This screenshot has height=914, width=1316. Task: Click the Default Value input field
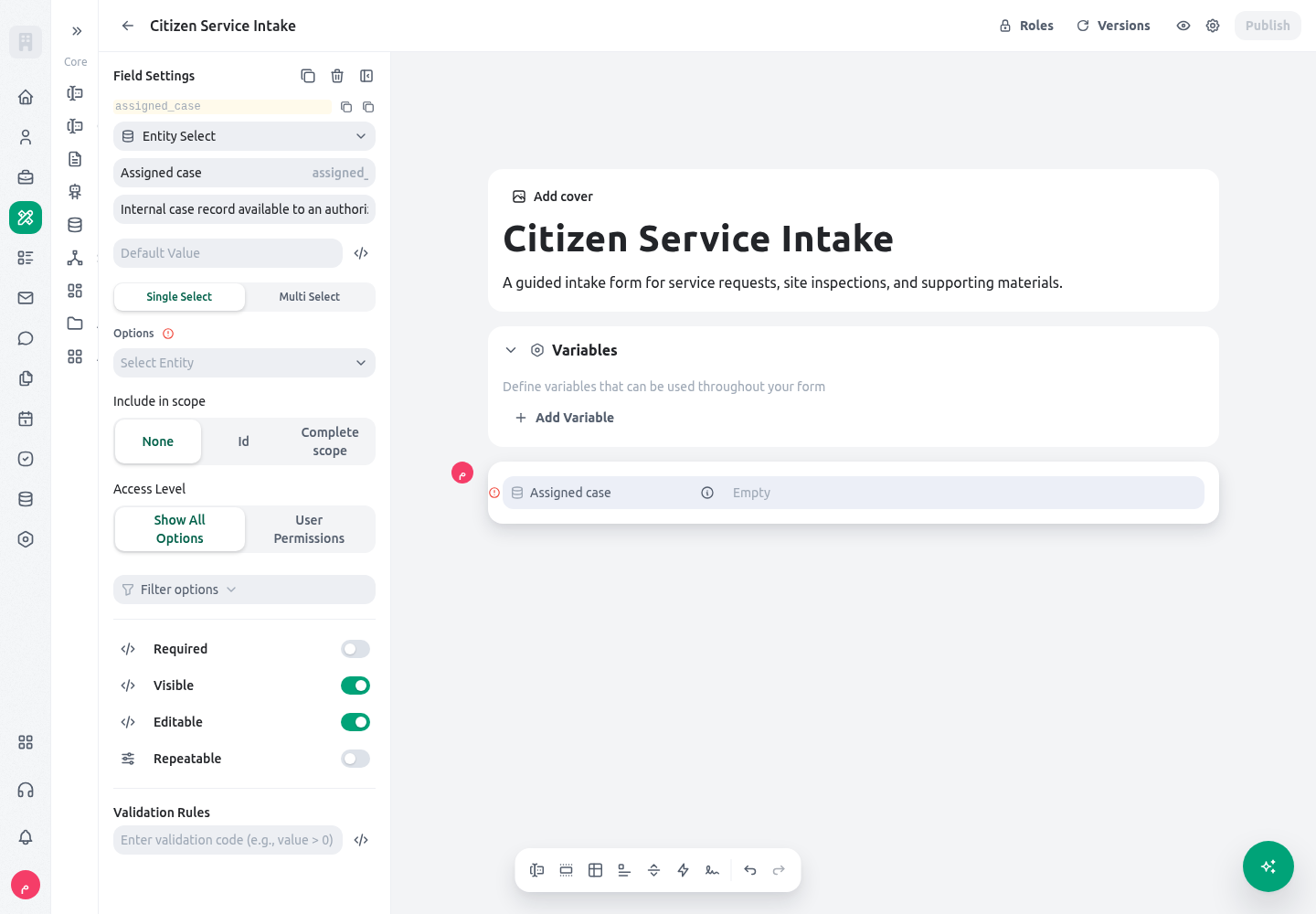coord(228,253)
